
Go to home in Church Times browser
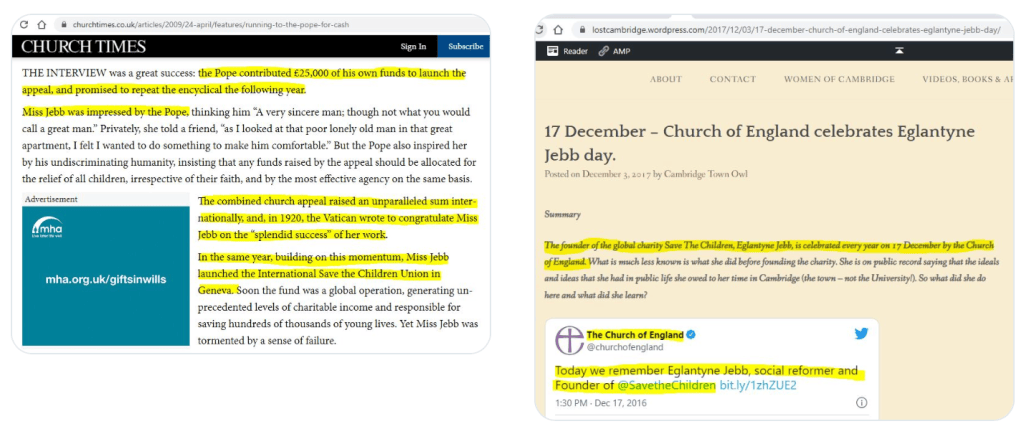(41, 25)
